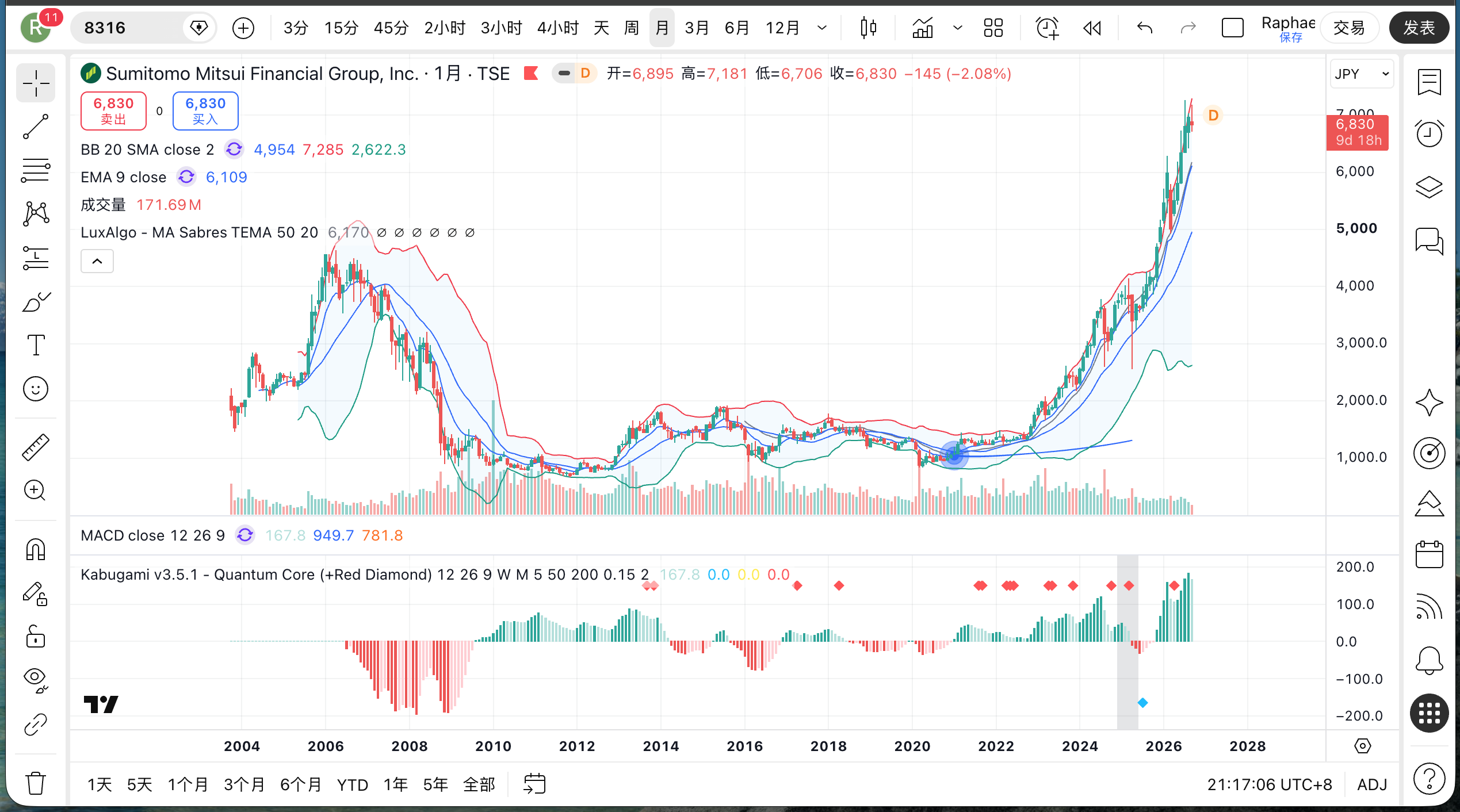Click the 6,830 买入 buy button
The height and width of the screenshot is (812, 1460).
point(205,111)
